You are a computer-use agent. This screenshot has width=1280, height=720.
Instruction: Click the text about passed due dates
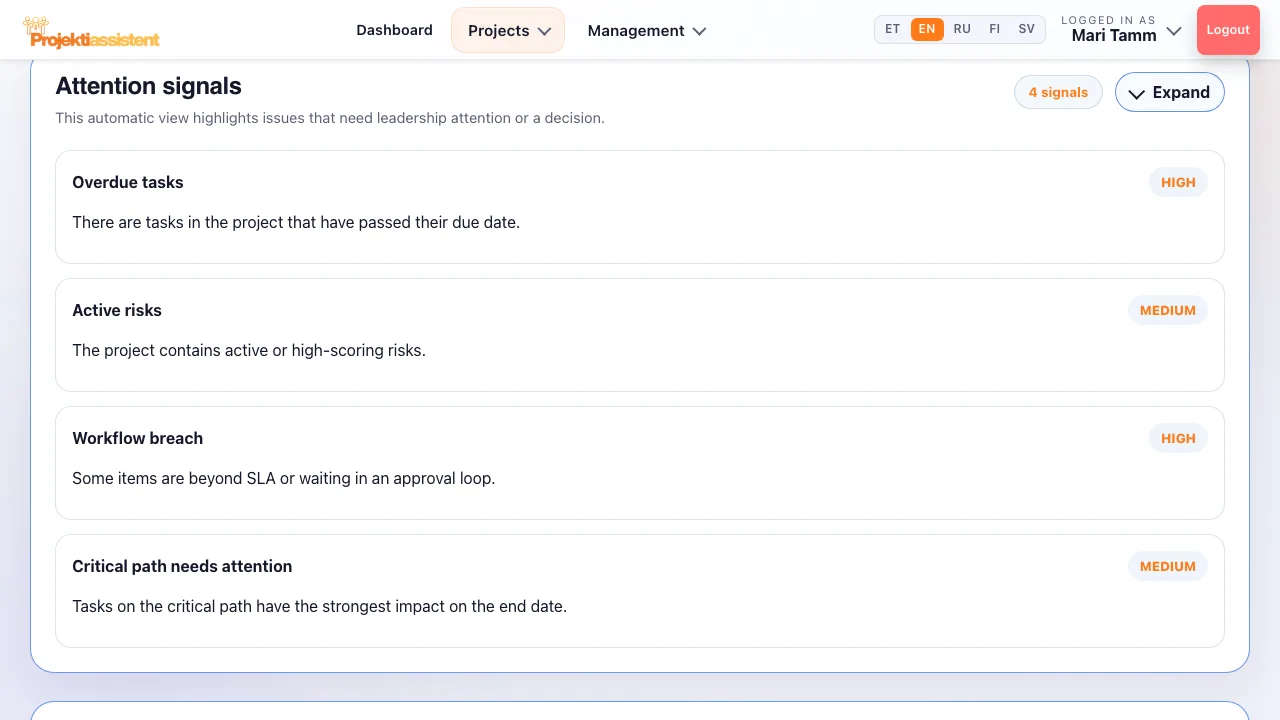296,222
